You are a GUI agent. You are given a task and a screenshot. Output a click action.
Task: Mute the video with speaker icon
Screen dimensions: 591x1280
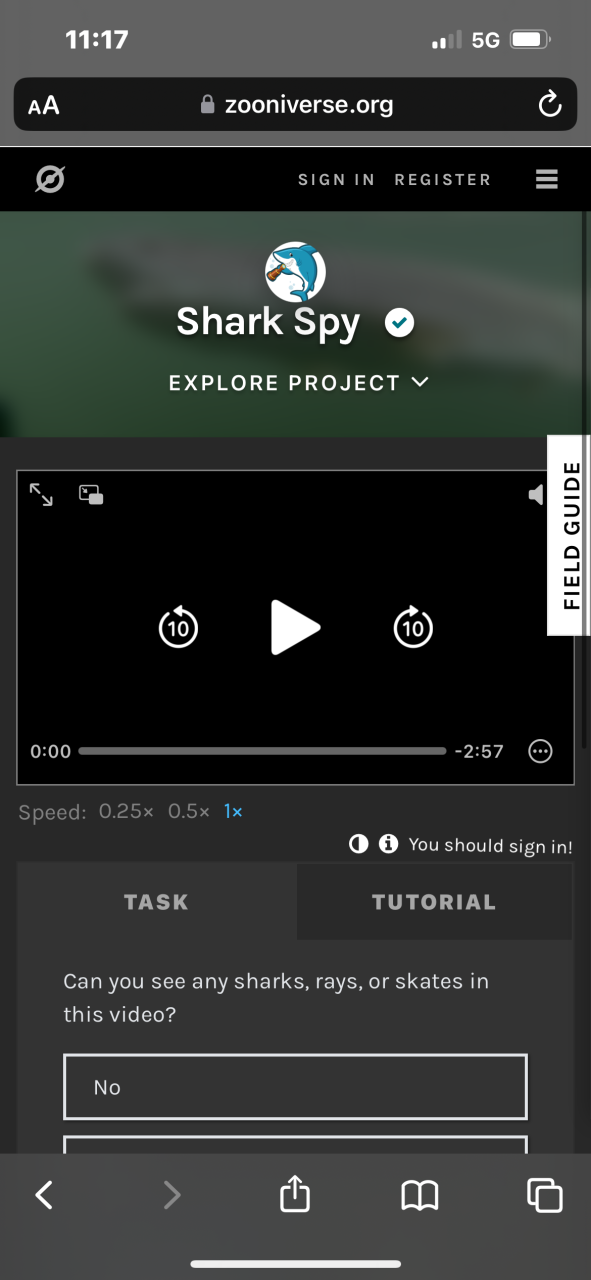[x=537, y=494]
